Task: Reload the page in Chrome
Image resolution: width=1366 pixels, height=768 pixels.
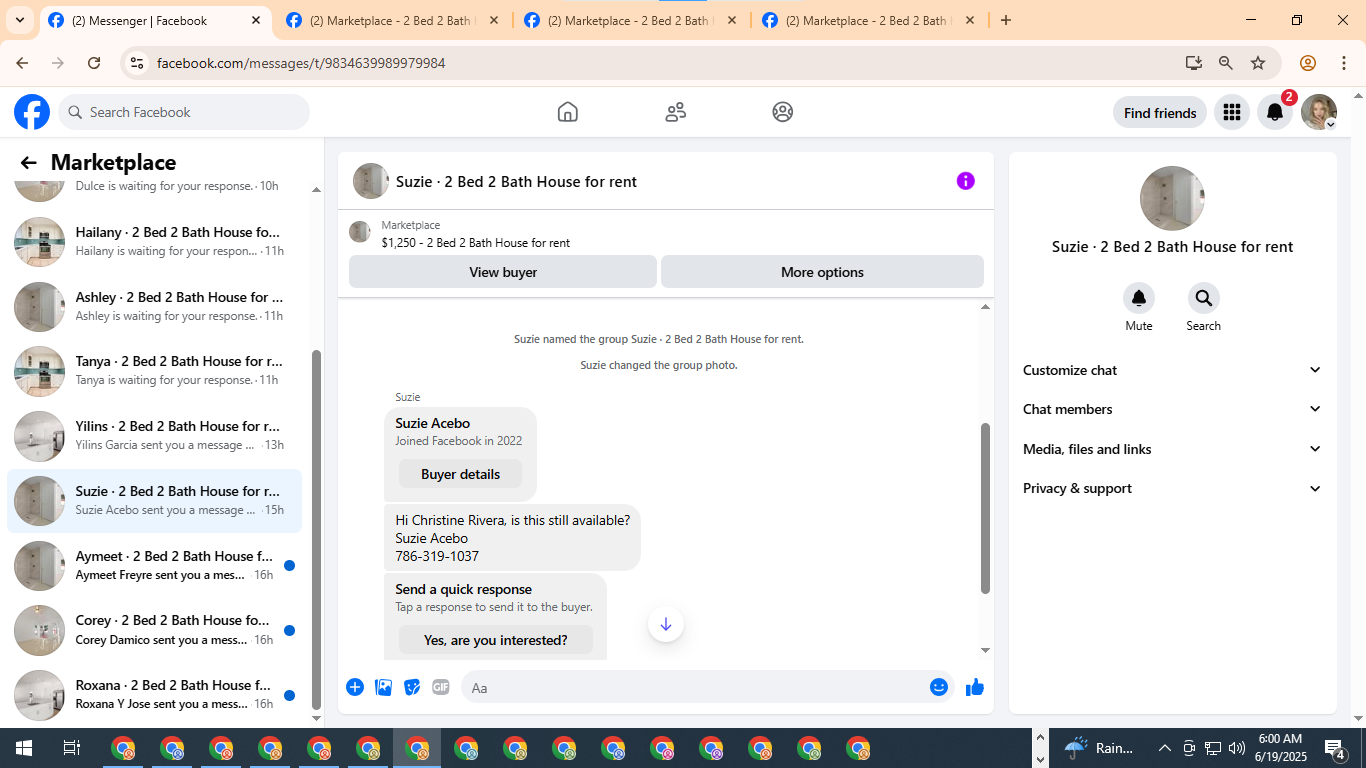Action: pos(94,63)
